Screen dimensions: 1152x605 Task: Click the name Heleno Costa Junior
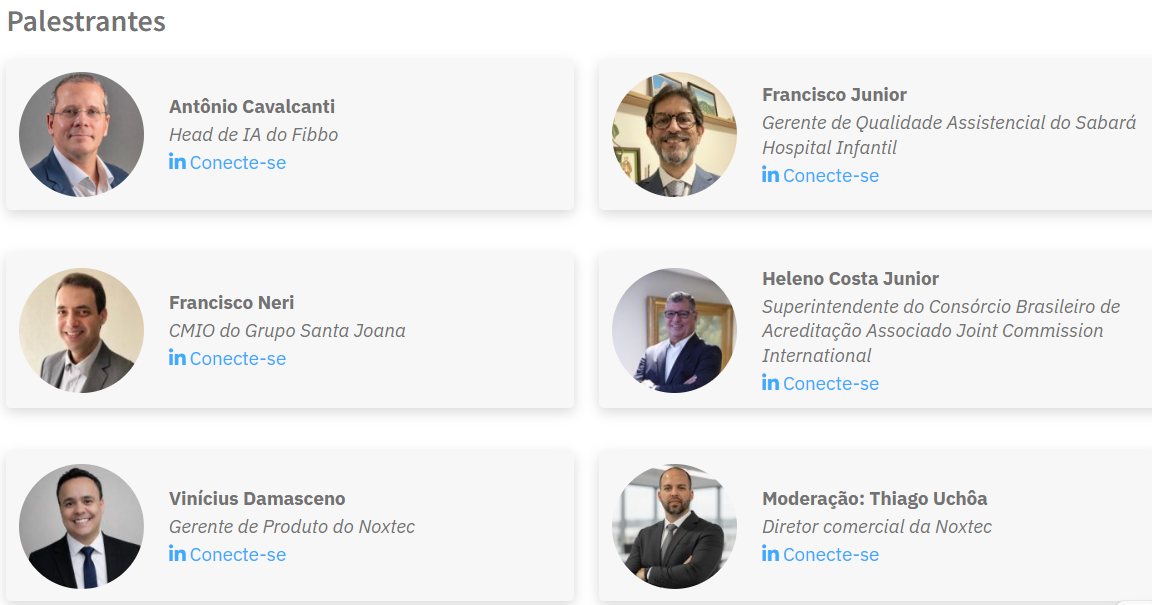click(850, 279)
